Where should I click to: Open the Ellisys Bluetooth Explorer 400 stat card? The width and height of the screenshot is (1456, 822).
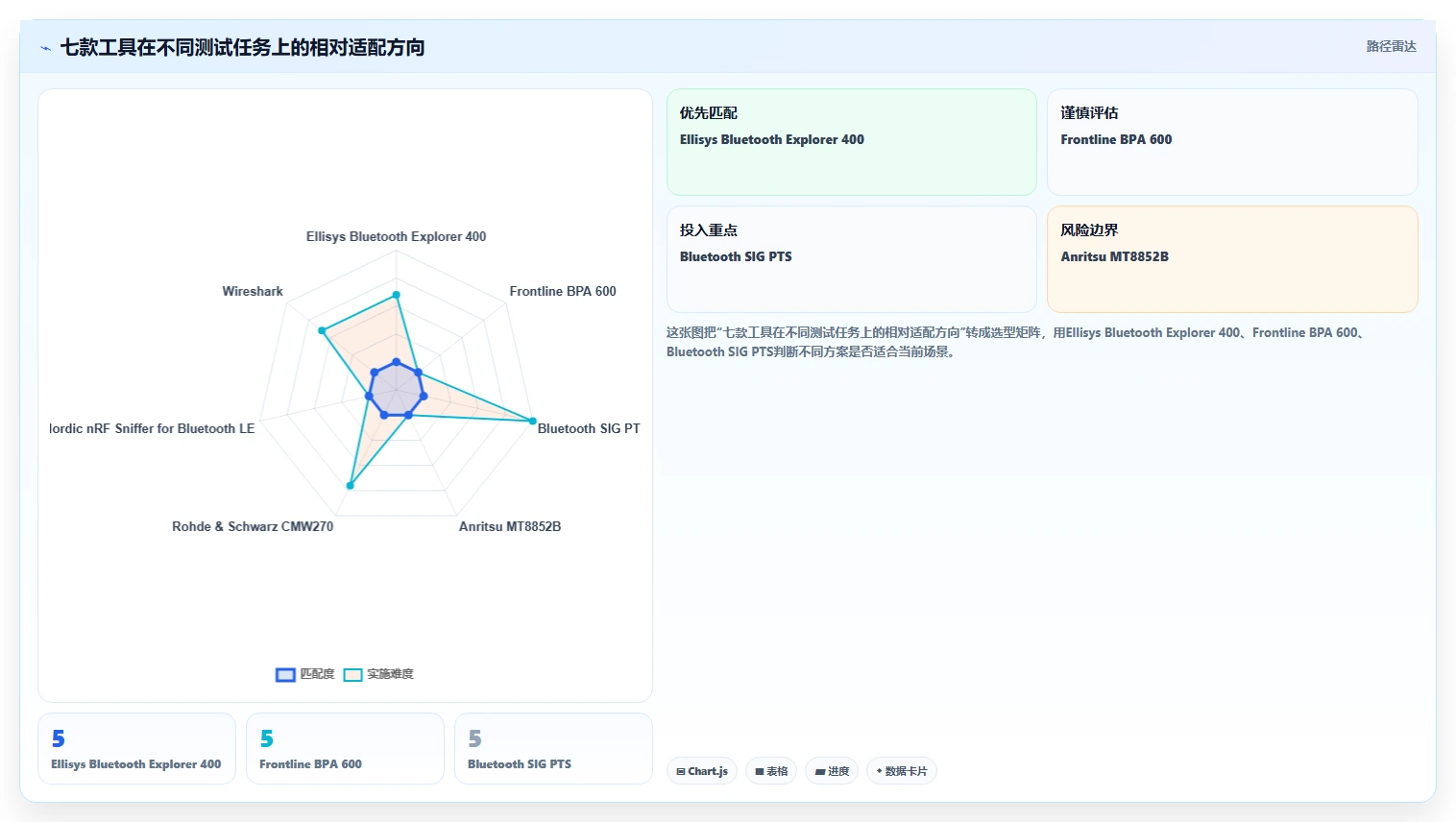[136, 748]
